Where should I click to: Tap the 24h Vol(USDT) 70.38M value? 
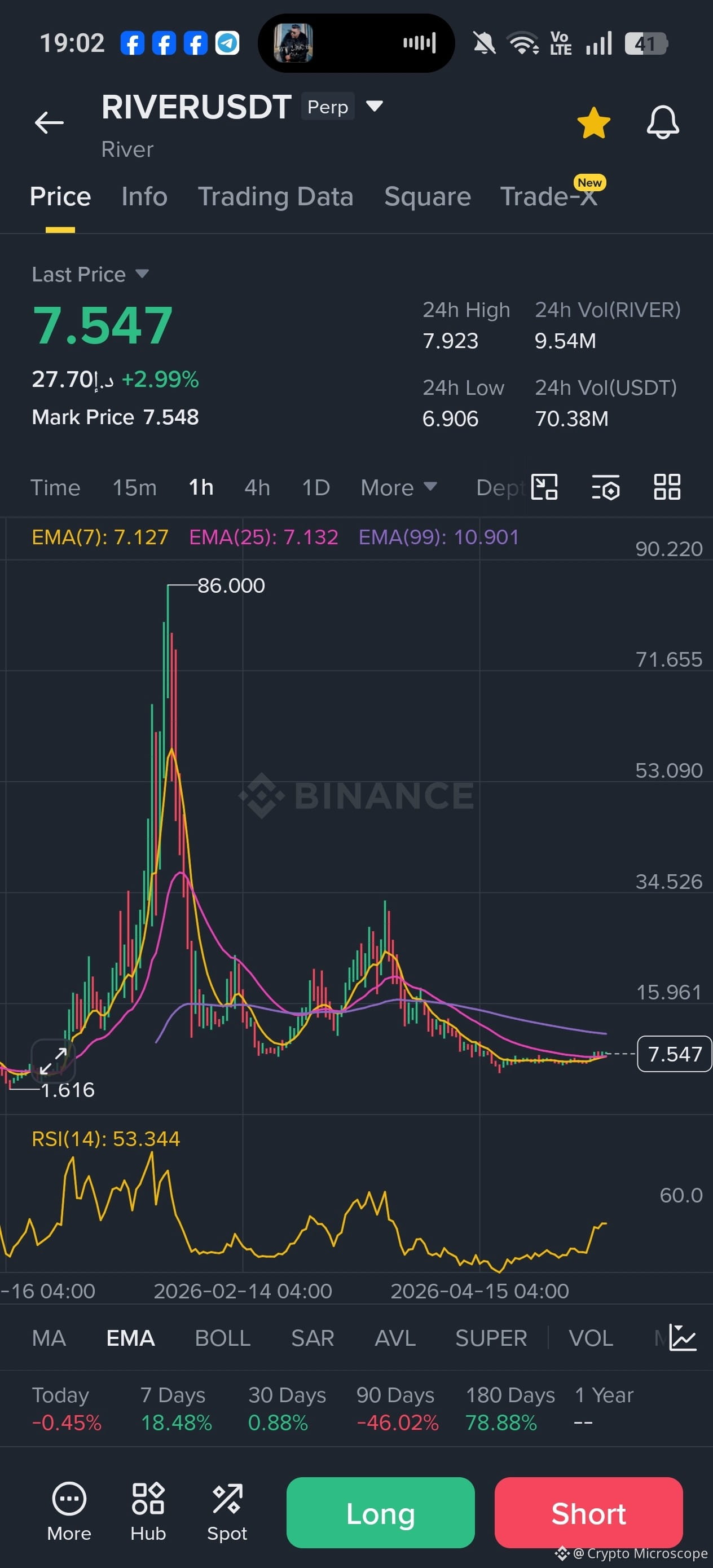572,419
